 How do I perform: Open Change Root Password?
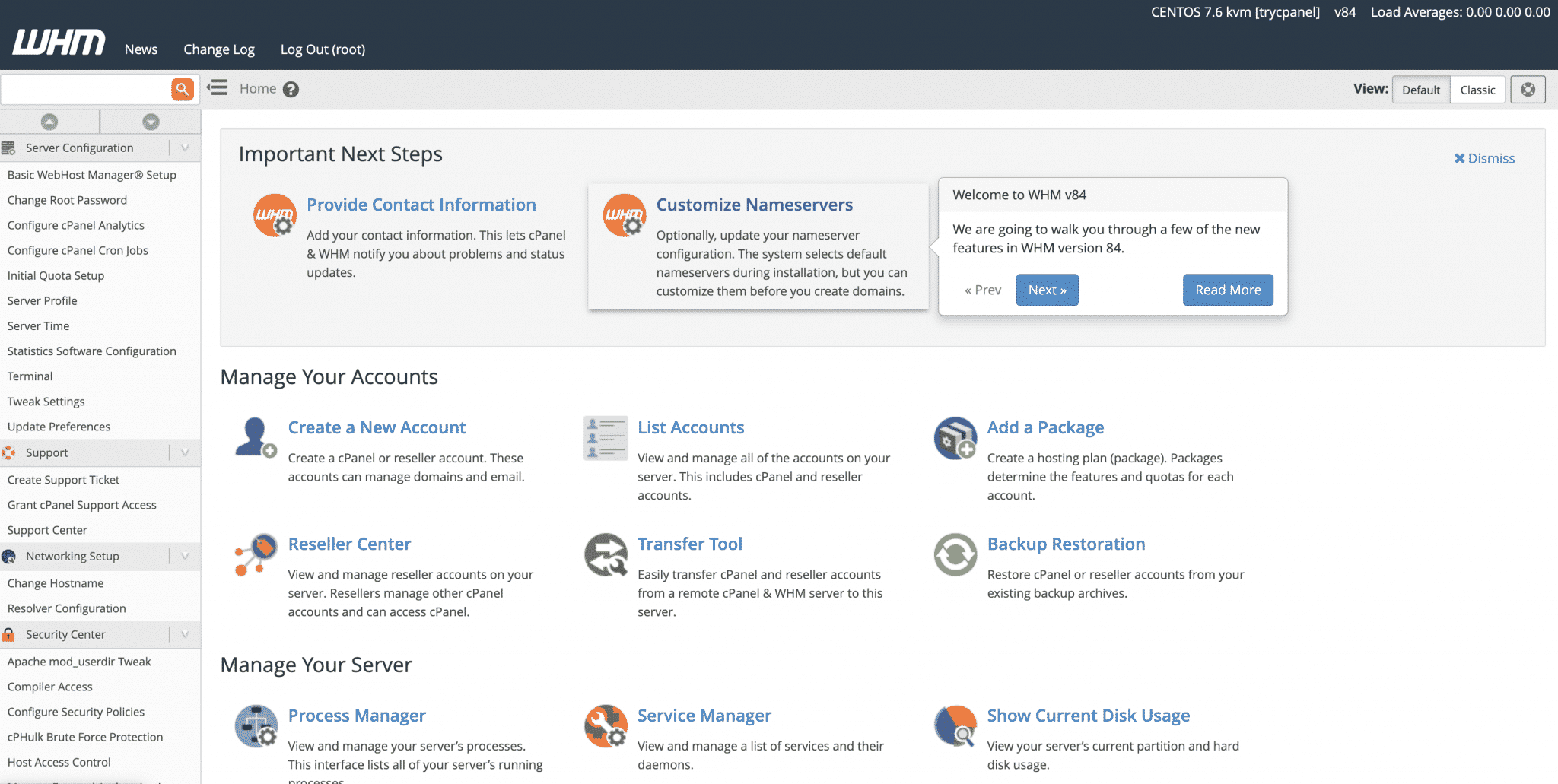pyautogui.click(x=67, y=200)
